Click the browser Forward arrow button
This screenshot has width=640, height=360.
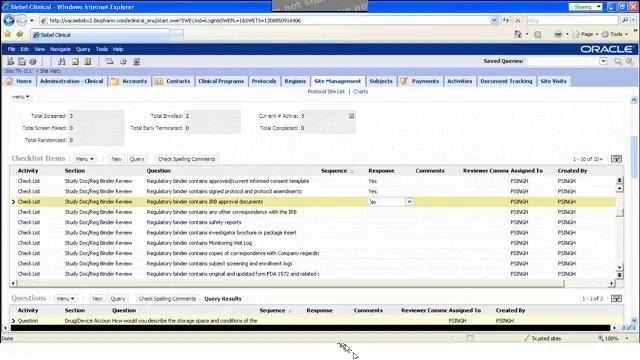coord(21,20)
